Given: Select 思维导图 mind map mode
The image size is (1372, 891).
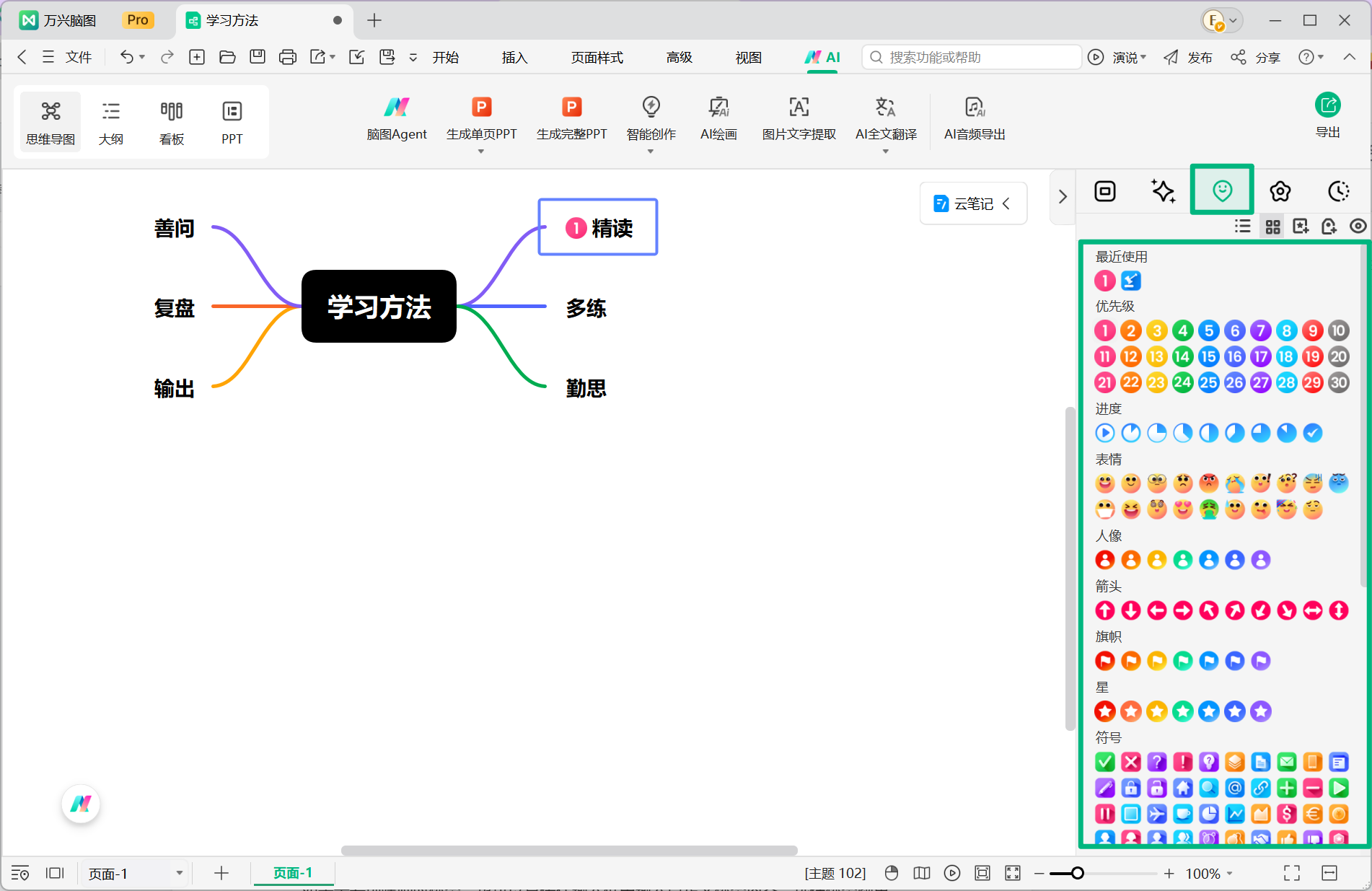Looking at the screenshot, I should (50, 123).
